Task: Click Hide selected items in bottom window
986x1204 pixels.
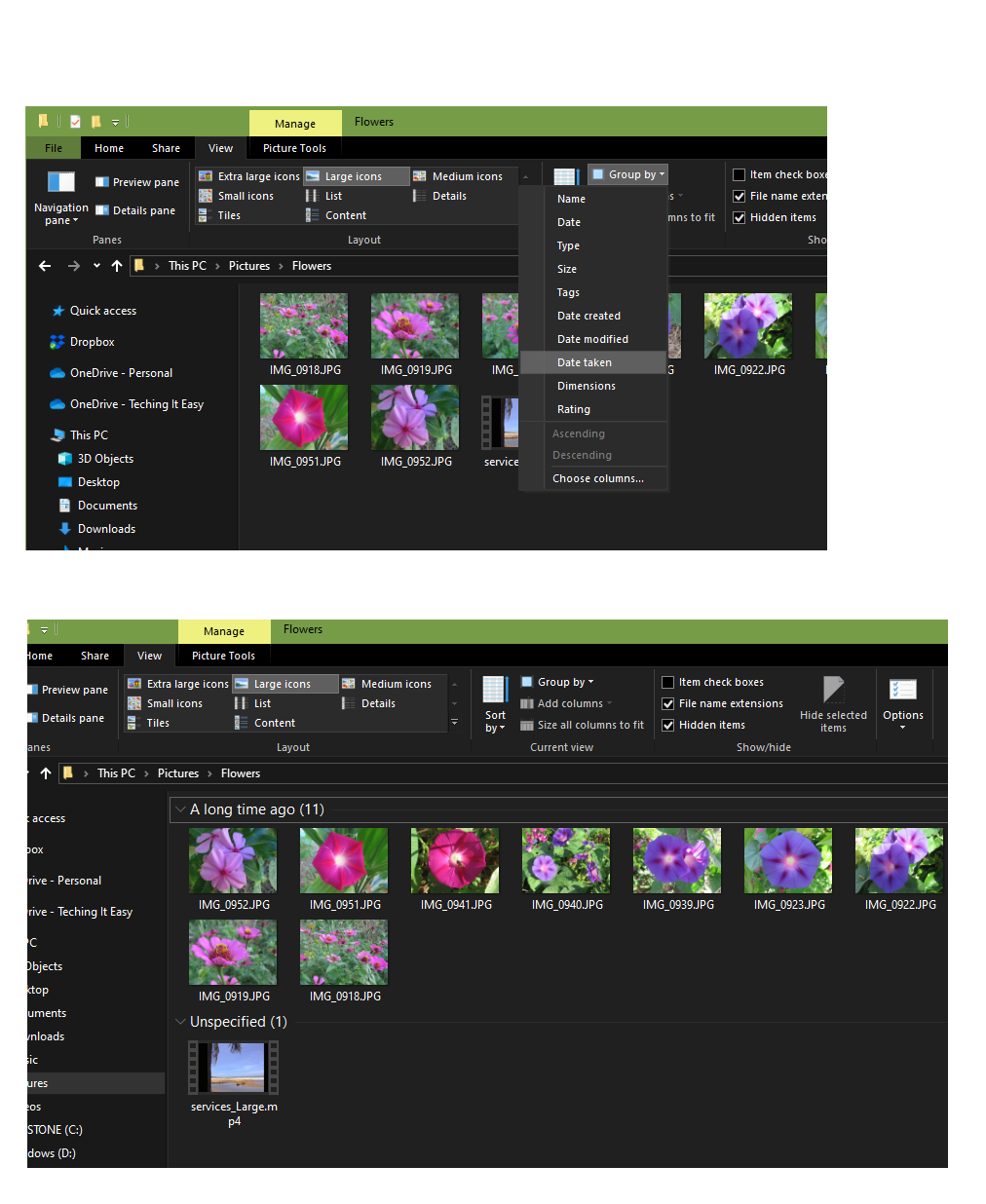Action: coord(833,704)
